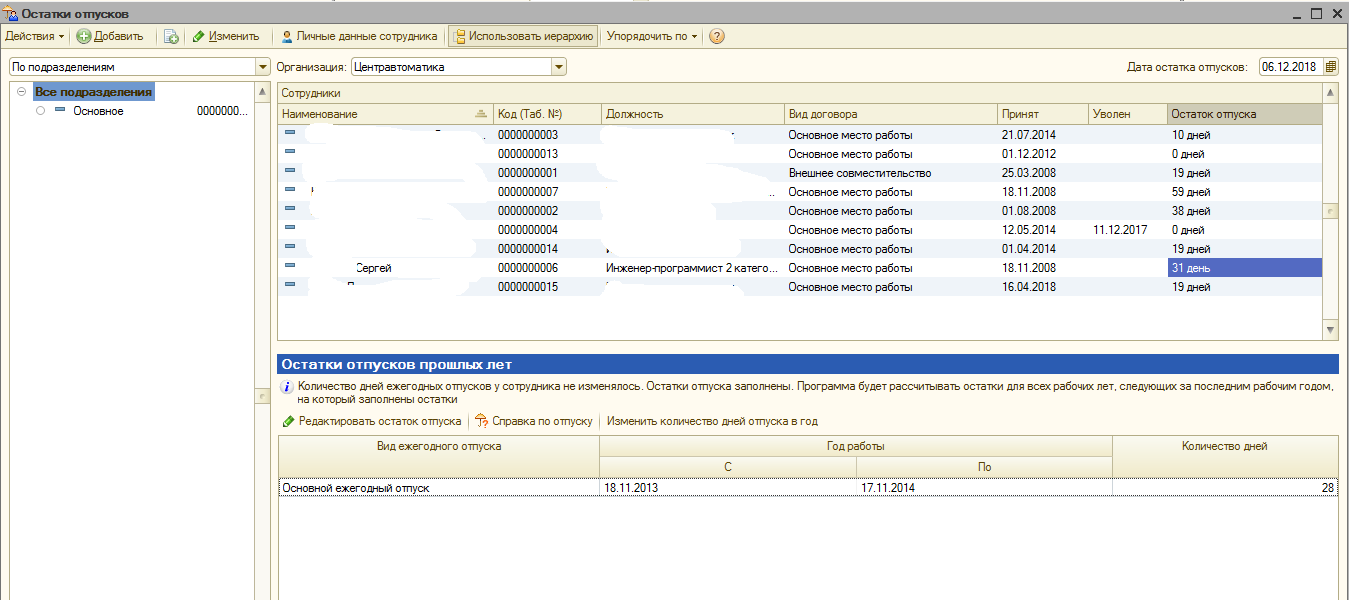Open Личные данные сотрудника
Viewport: 1349px width, 600px height.
click(x=359, y=36)
